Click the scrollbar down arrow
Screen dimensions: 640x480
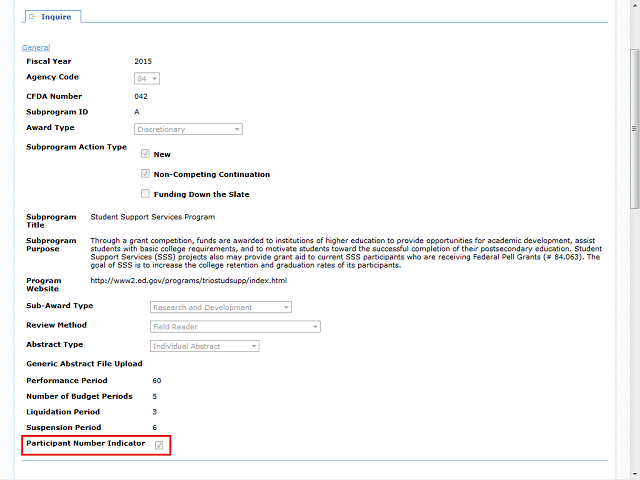point(634,475)
